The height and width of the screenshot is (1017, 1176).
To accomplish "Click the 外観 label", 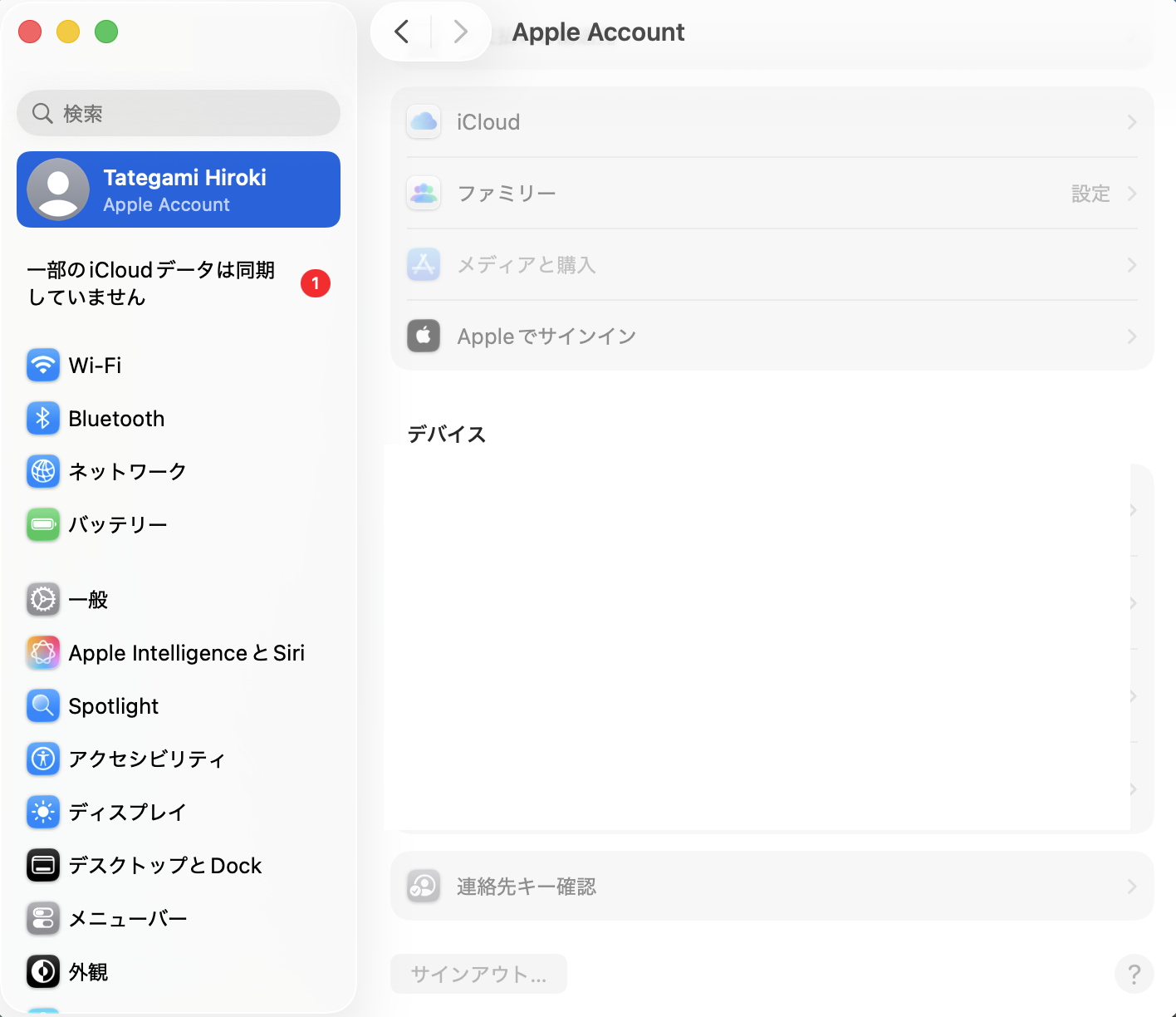I will (x=88, y=971).
